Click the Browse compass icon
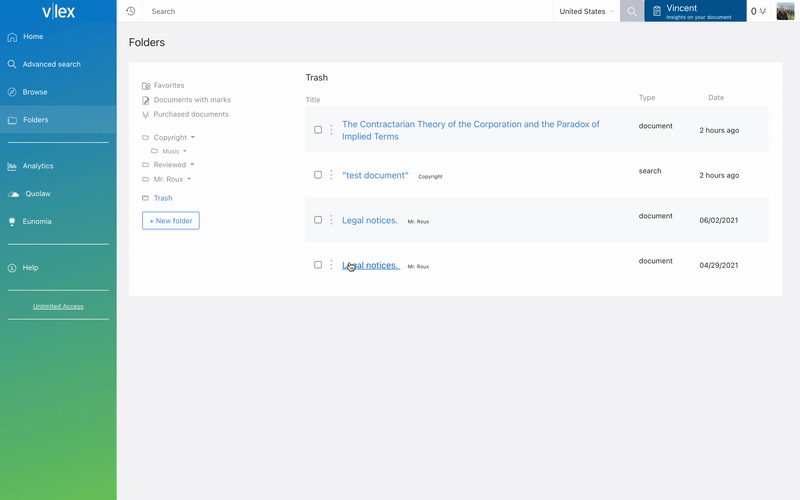Image resolution: width=800 pixels, height=500 pixels. (12, 92)
